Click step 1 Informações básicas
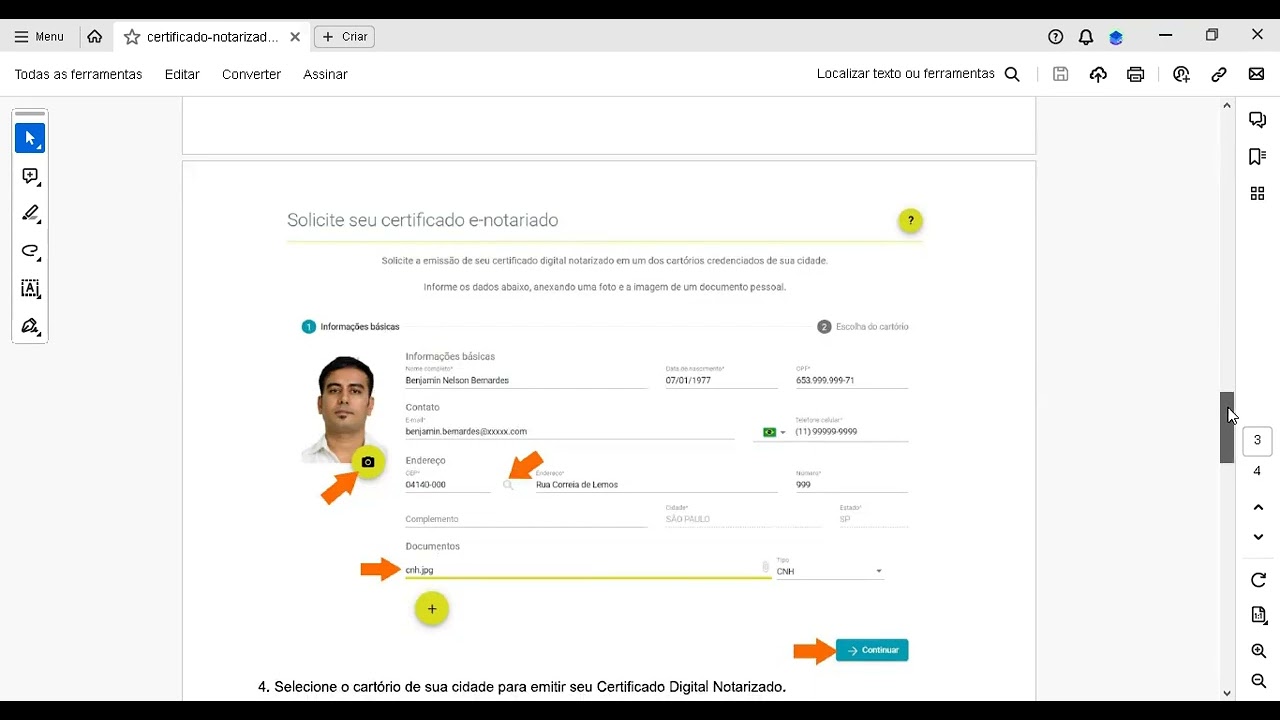This screenshot has width=1280, height=720. coord(351,327)
